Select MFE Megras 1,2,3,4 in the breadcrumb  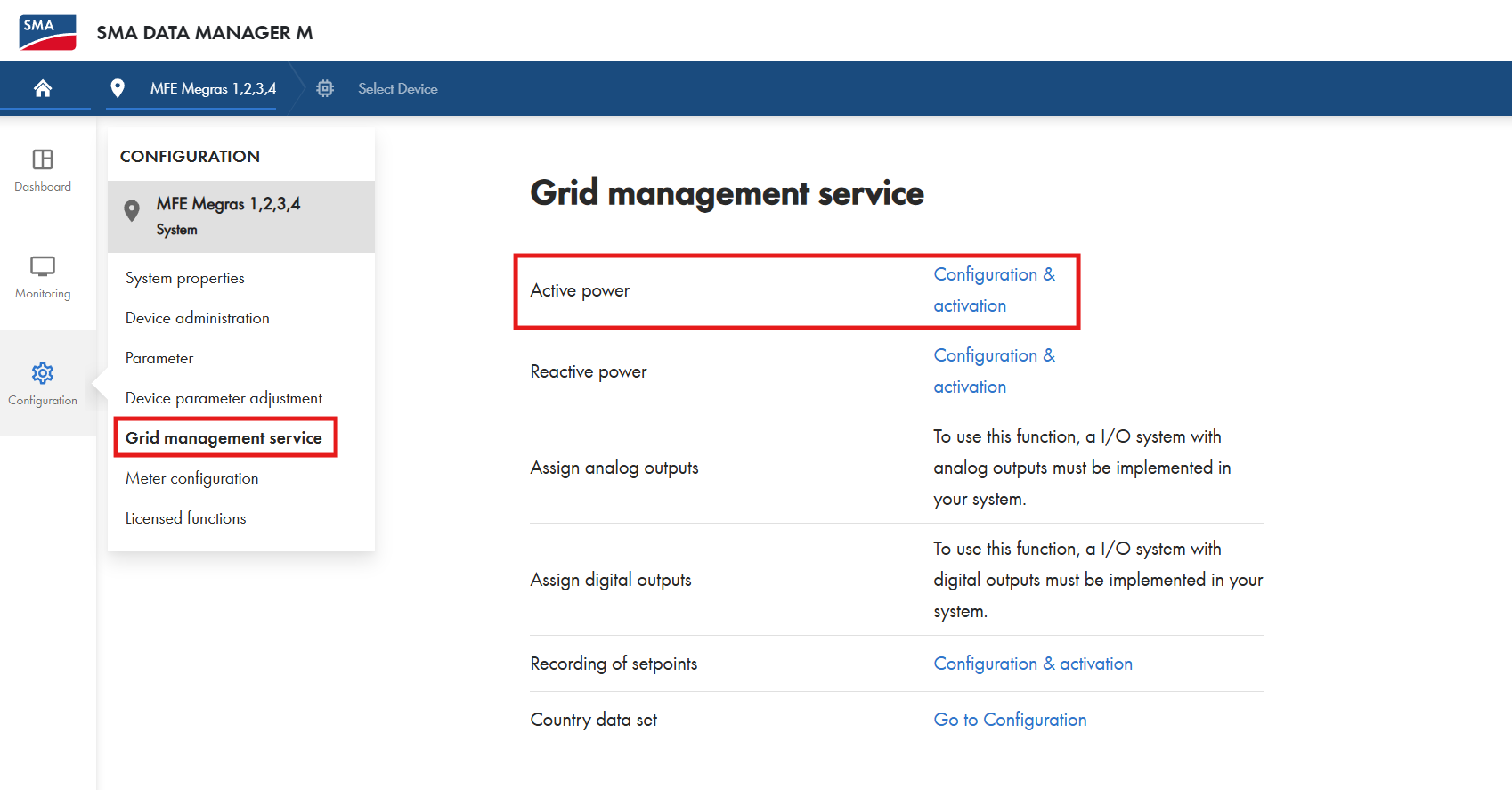[x=213, y=88]
